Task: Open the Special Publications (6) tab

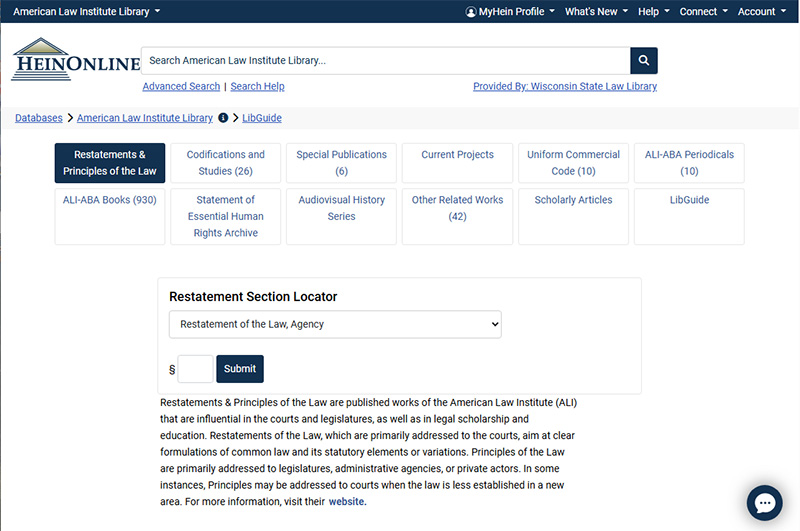Action: tap(341, 163)
